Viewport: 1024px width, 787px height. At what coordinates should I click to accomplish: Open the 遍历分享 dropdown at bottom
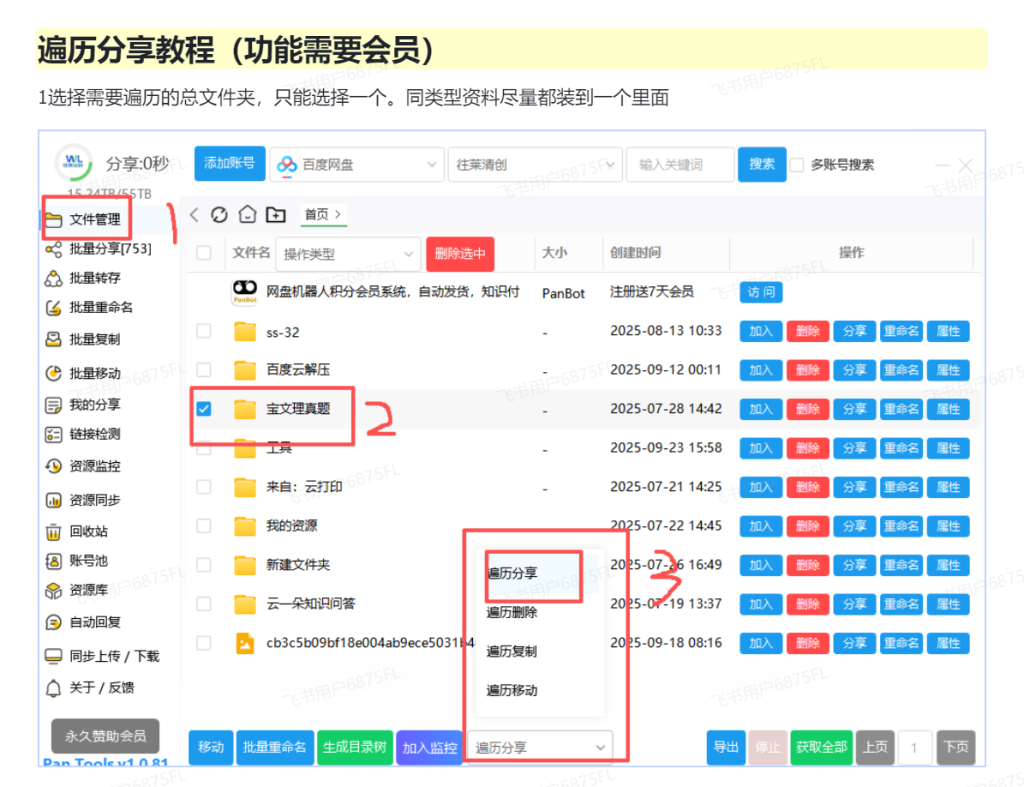click(x=541, y=747)
